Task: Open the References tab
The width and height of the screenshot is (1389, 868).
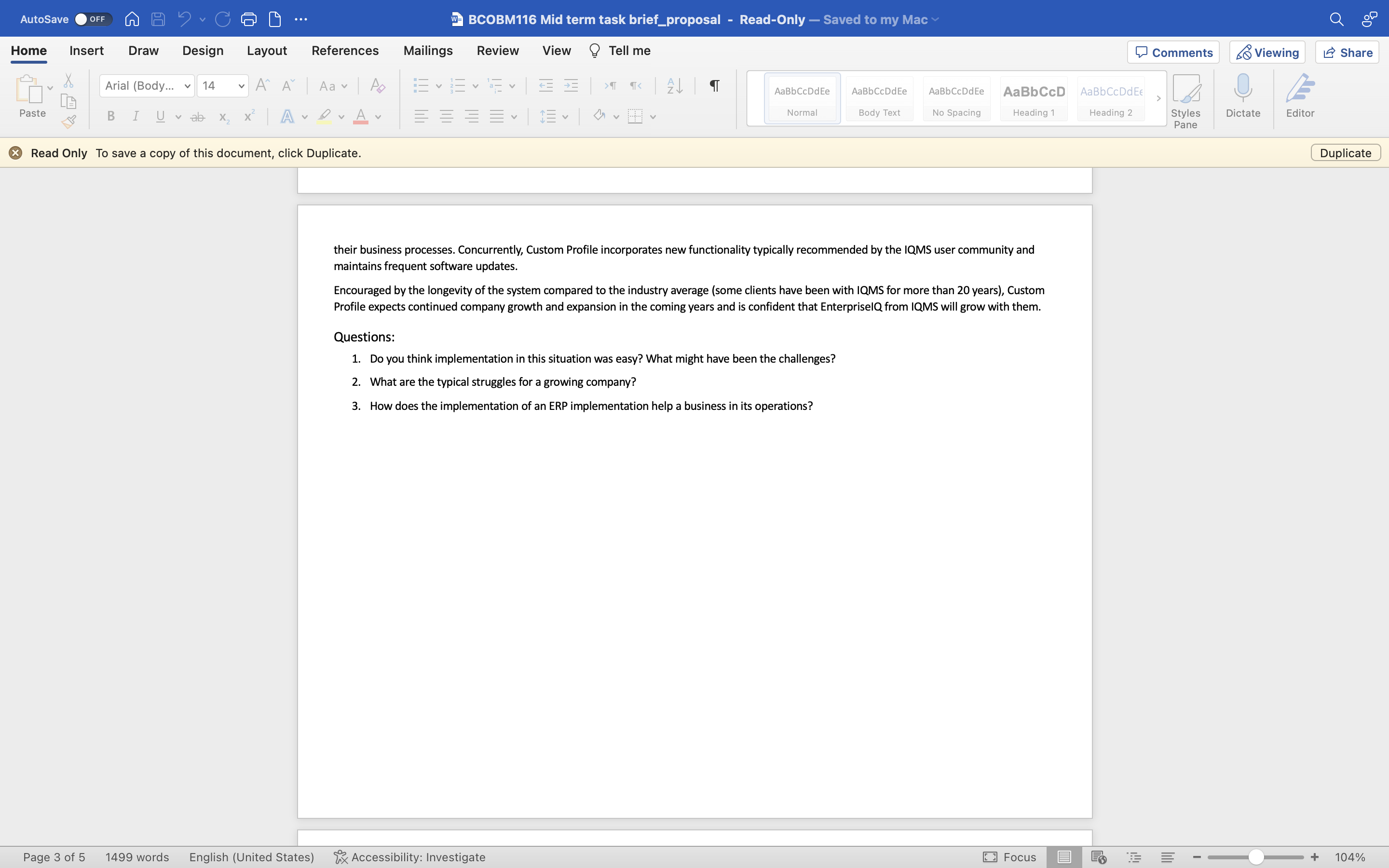Action: pyautogui.click(x=345, y=51)
